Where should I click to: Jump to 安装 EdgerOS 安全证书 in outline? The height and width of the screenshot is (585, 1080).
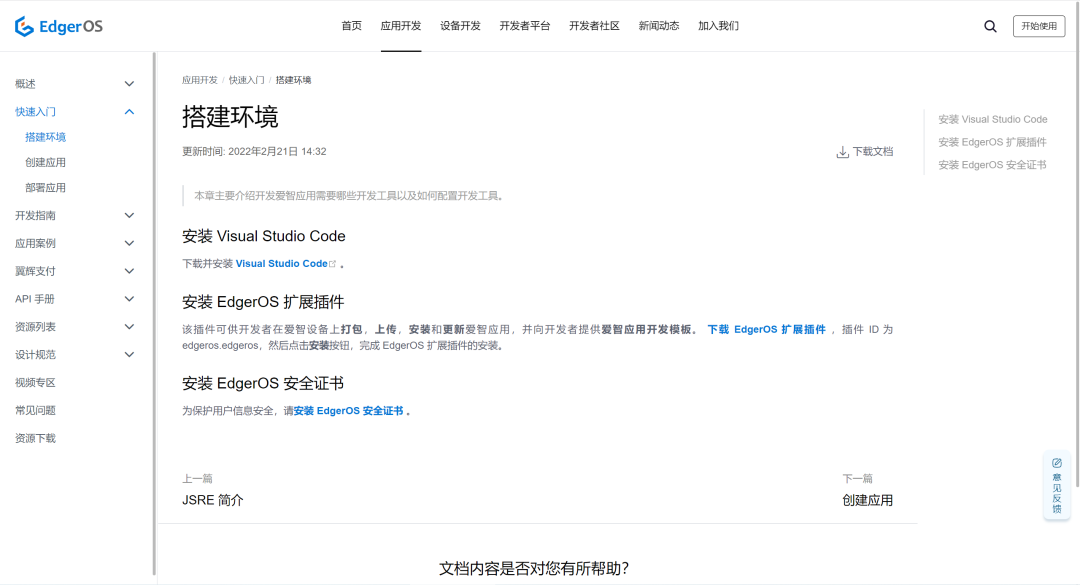[992, 165]
